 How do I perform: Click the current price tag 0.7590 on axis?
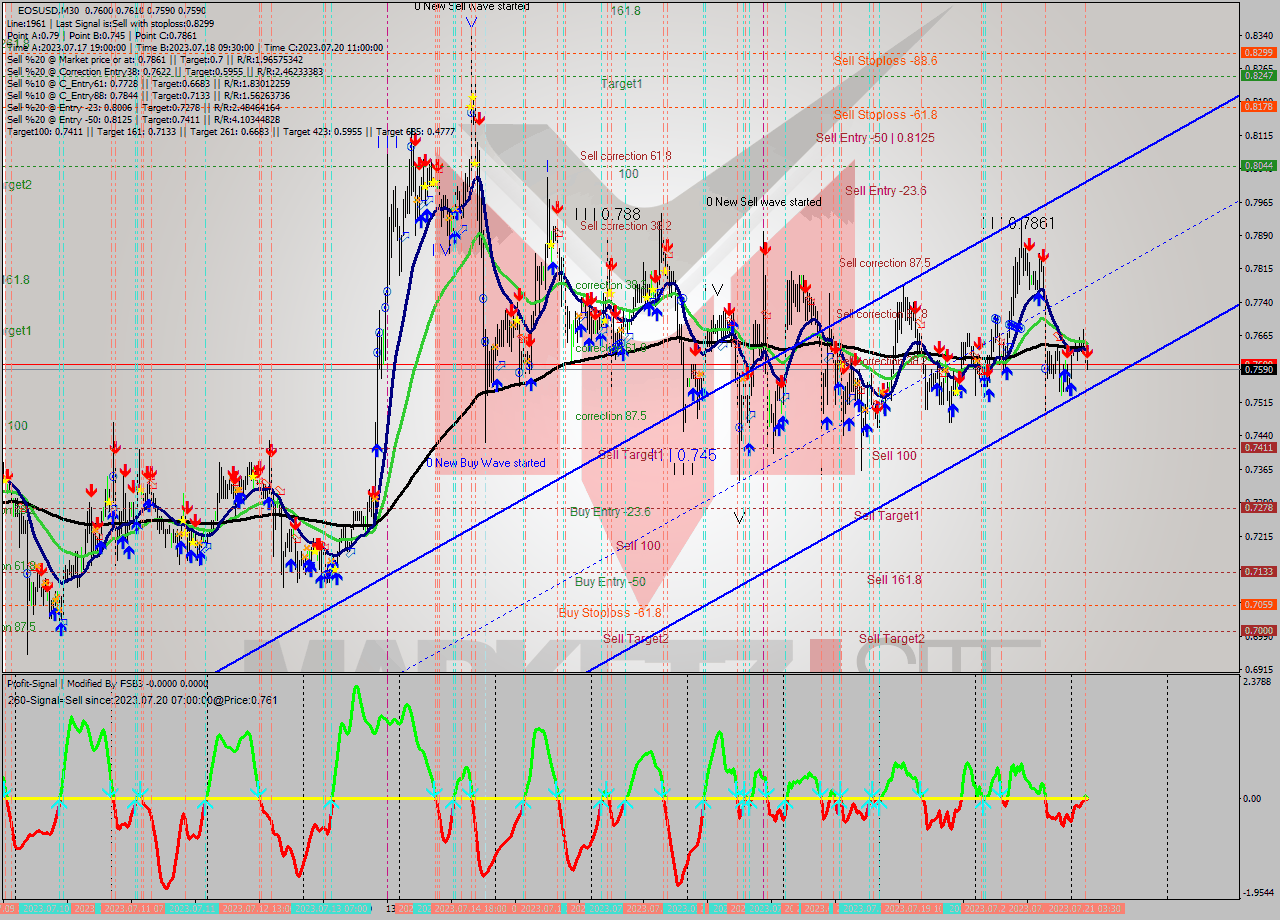tap(1257, 369)
